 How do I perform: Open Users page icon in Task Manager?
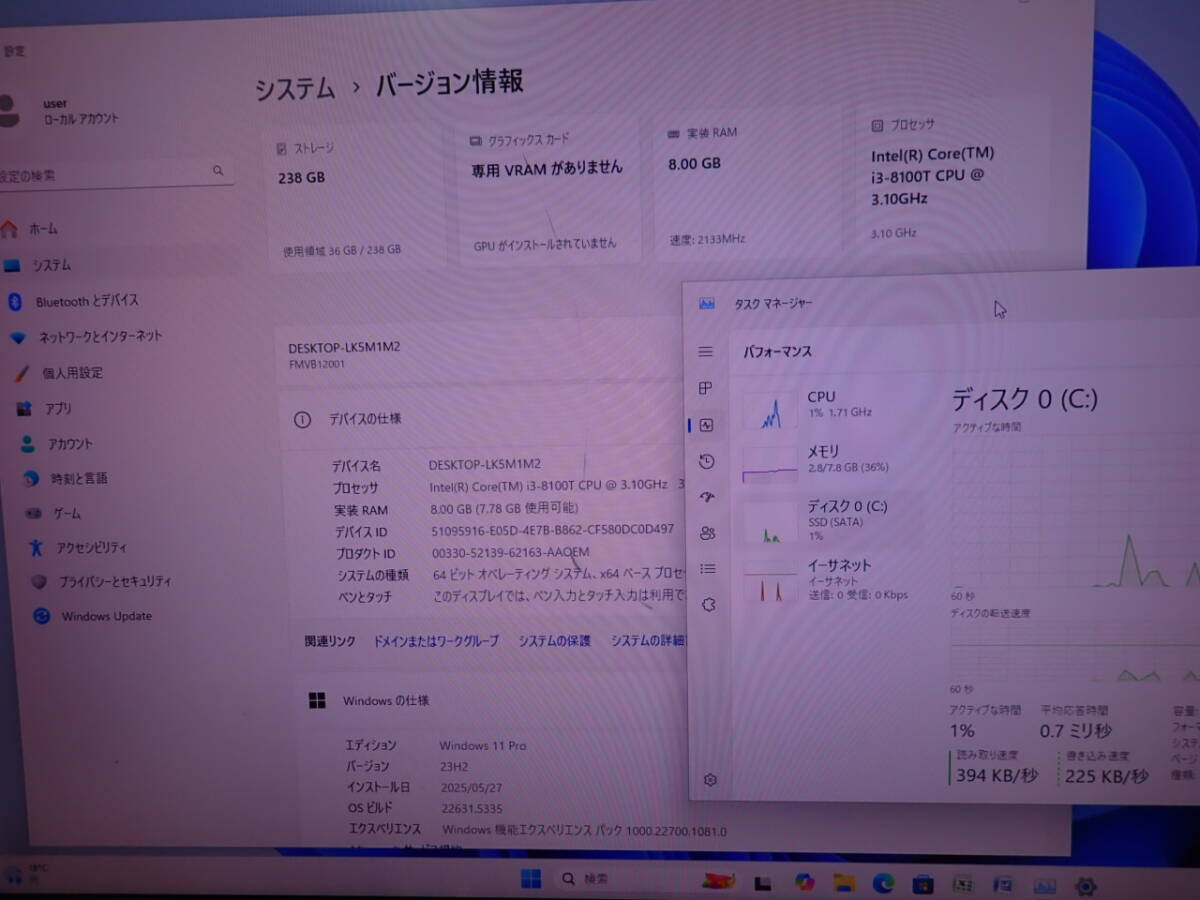coord(708,533)
